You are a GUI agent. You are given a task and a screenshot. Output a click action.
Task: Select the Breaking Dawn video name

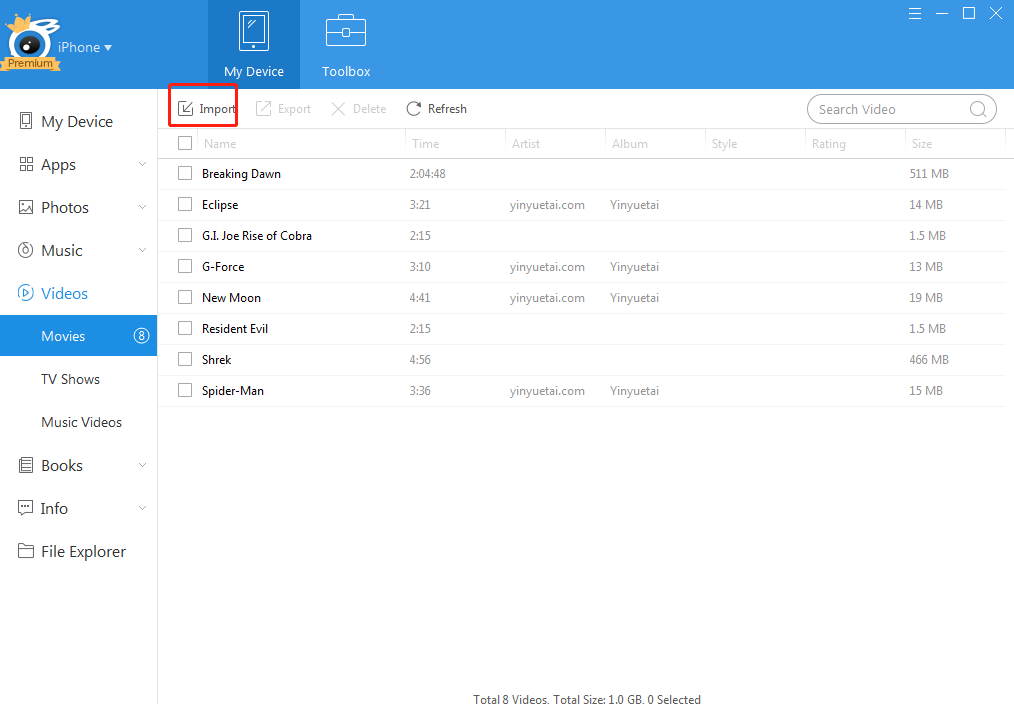coord(241,174)
